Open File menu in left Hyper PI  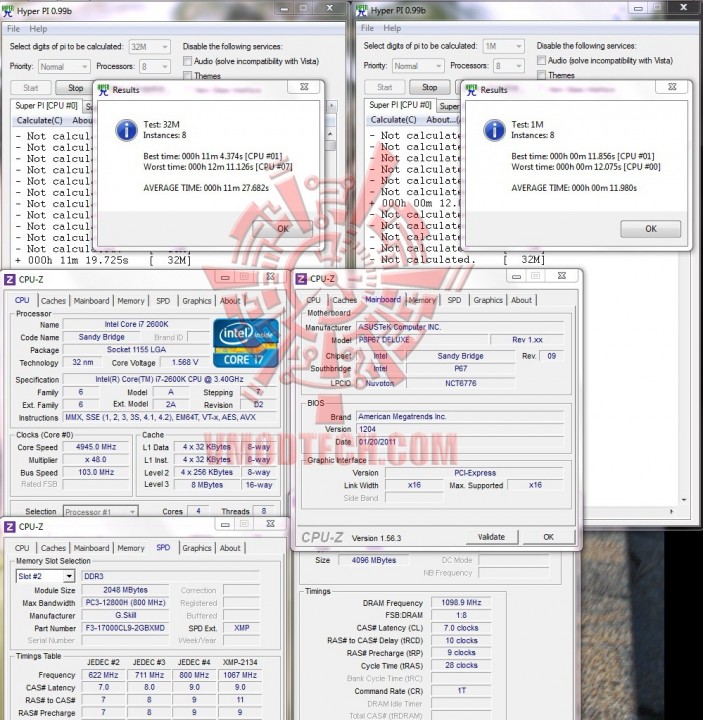pyautogui.click(x=13, y=29)
